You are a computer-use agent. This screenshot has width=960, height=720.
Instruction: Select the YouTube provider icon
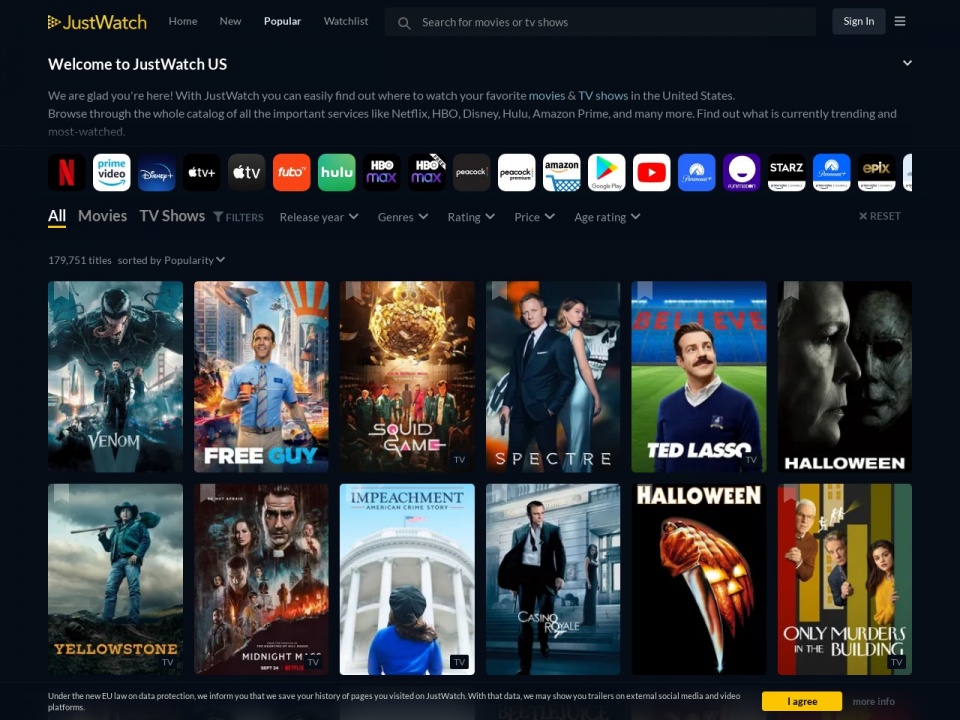point(651,173)
